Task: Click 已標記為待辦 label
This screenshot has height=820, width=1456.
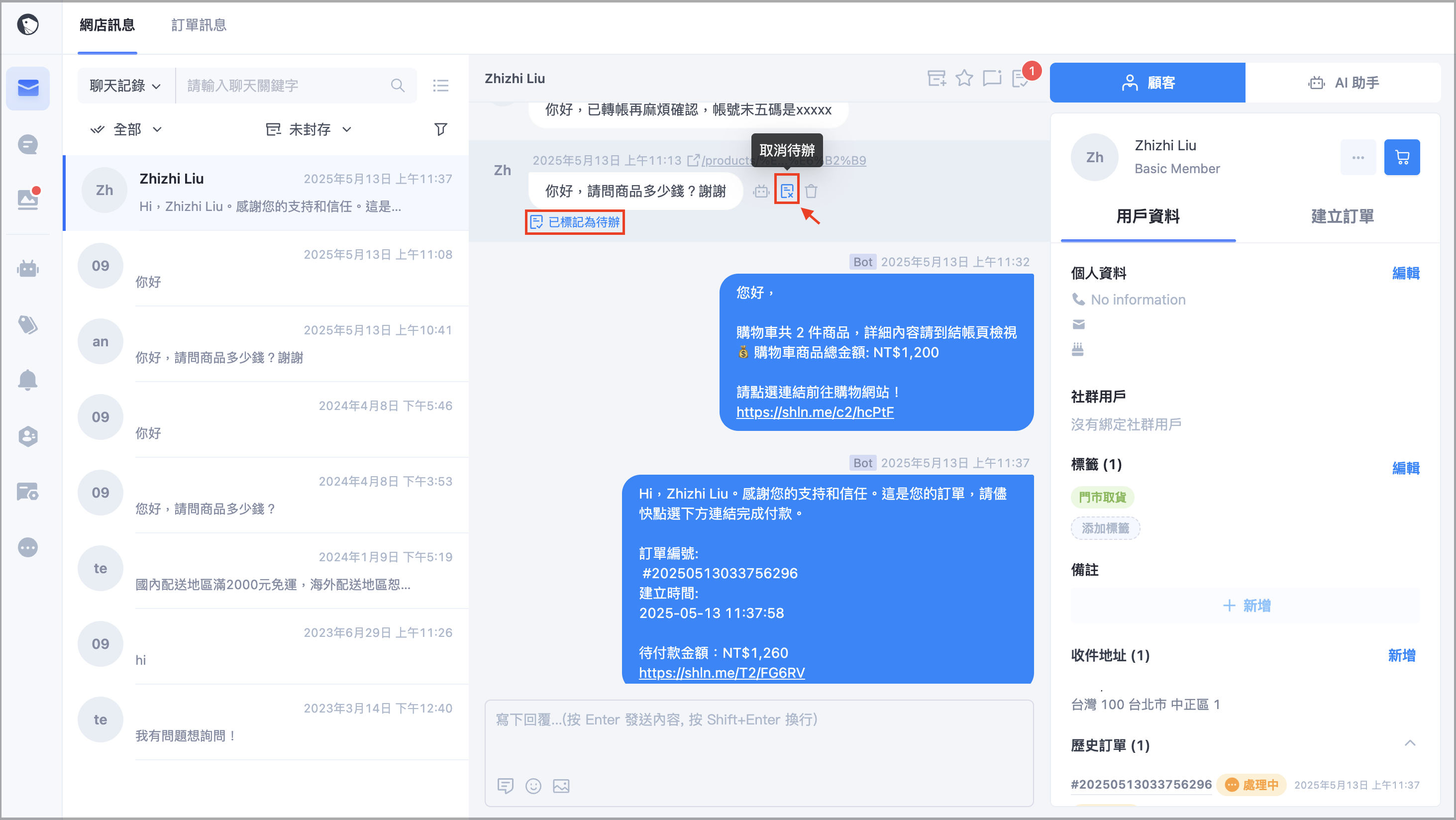Action: [575, 222]
